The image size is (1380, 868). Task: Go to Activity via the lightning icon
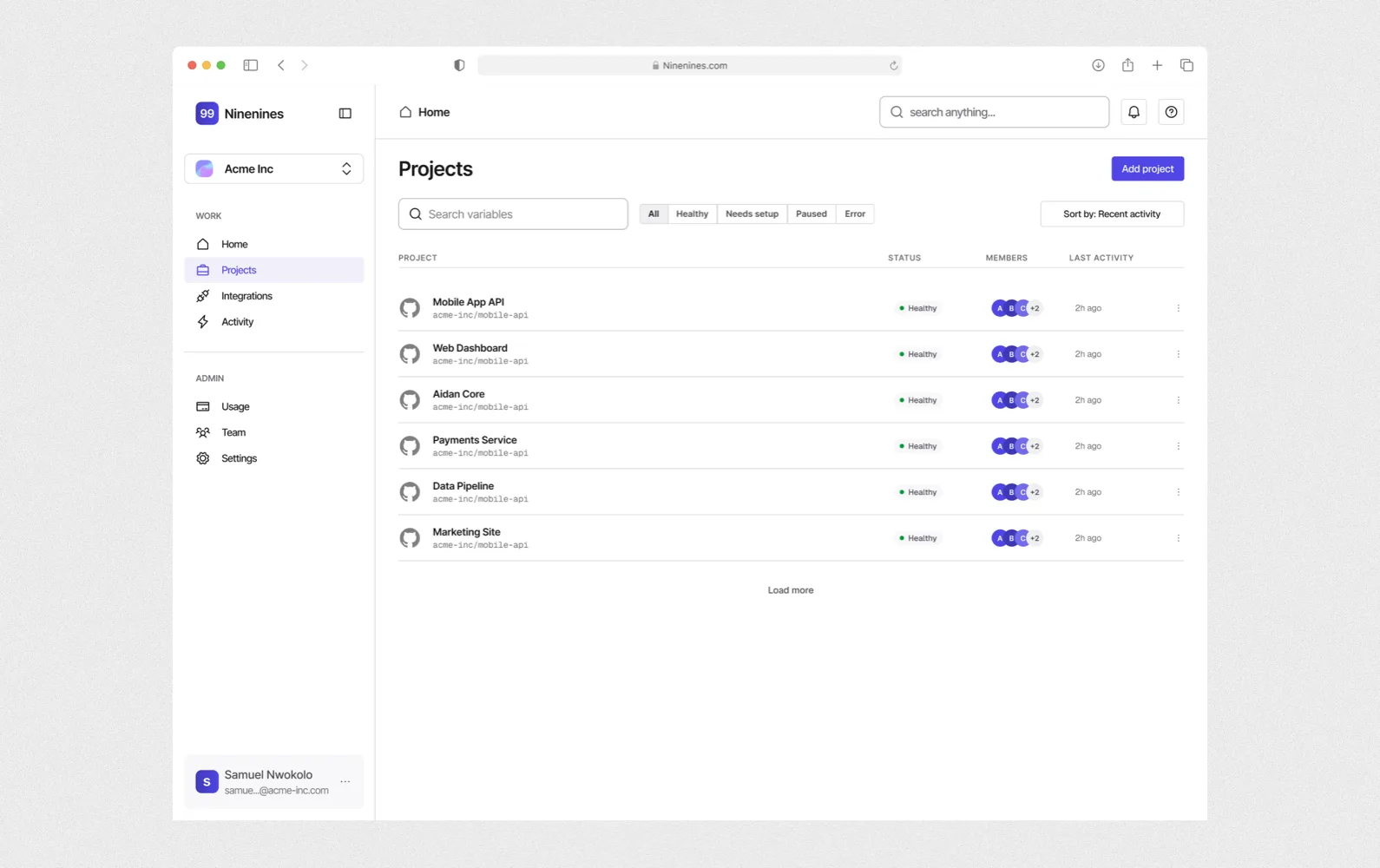[203, 322]
